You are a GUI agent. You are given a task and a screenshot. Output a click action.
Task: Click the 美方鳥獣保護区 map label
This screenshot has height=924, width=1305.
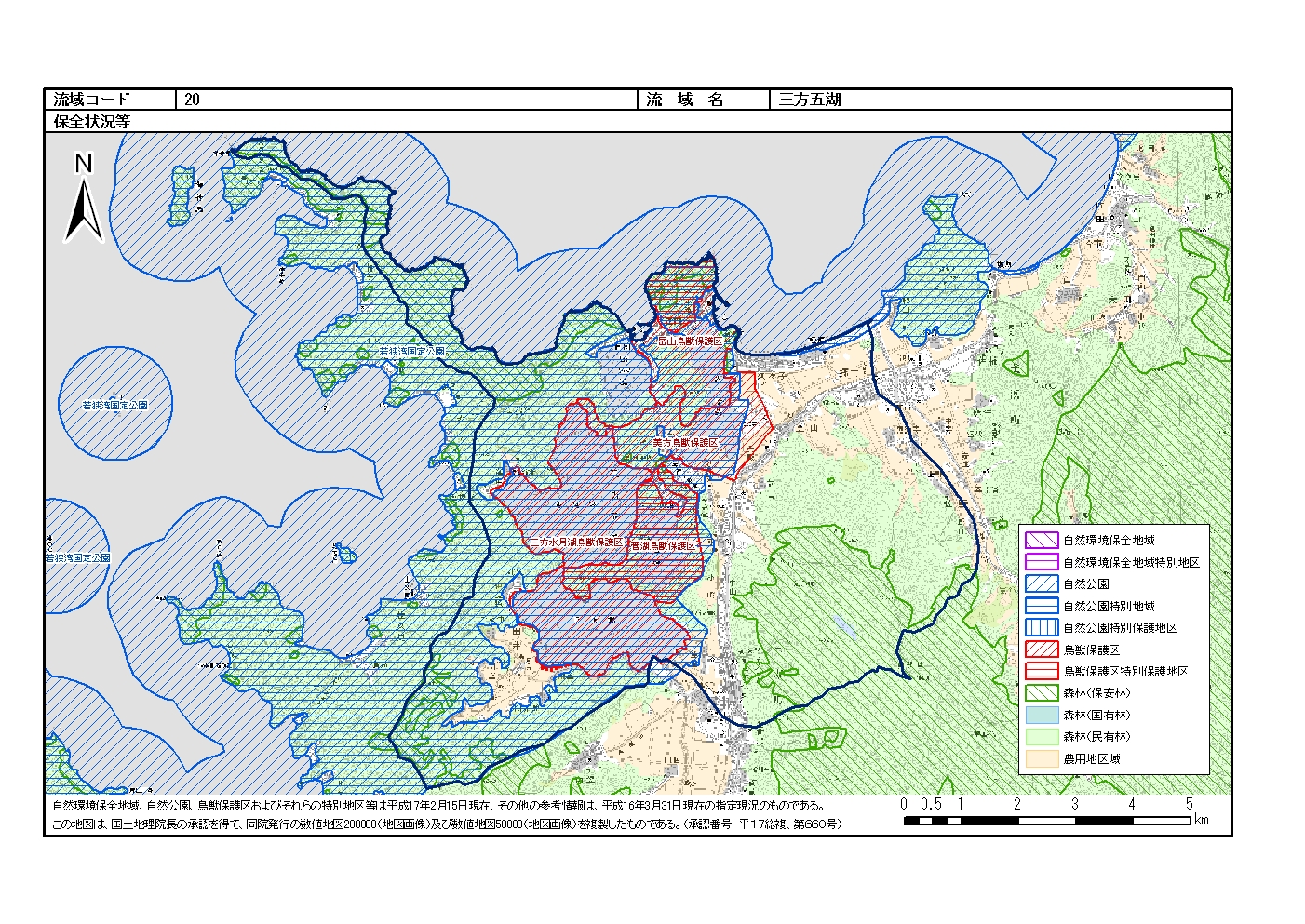point(685,443)
